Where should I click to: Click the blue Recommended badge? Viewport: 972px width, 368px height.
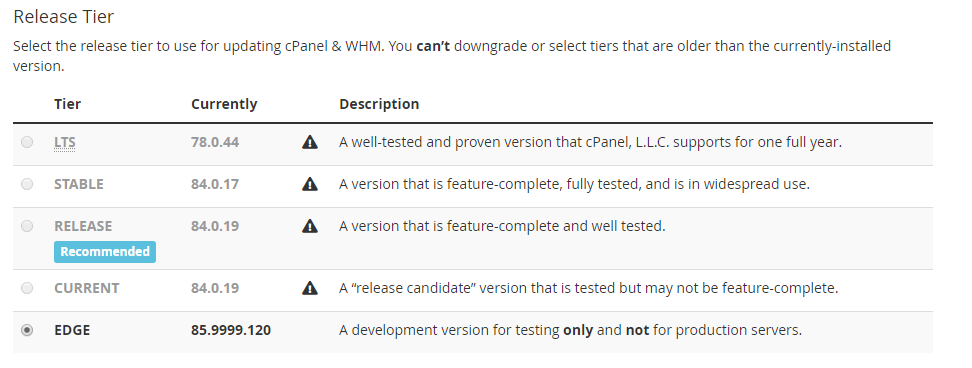click(105, 252)
